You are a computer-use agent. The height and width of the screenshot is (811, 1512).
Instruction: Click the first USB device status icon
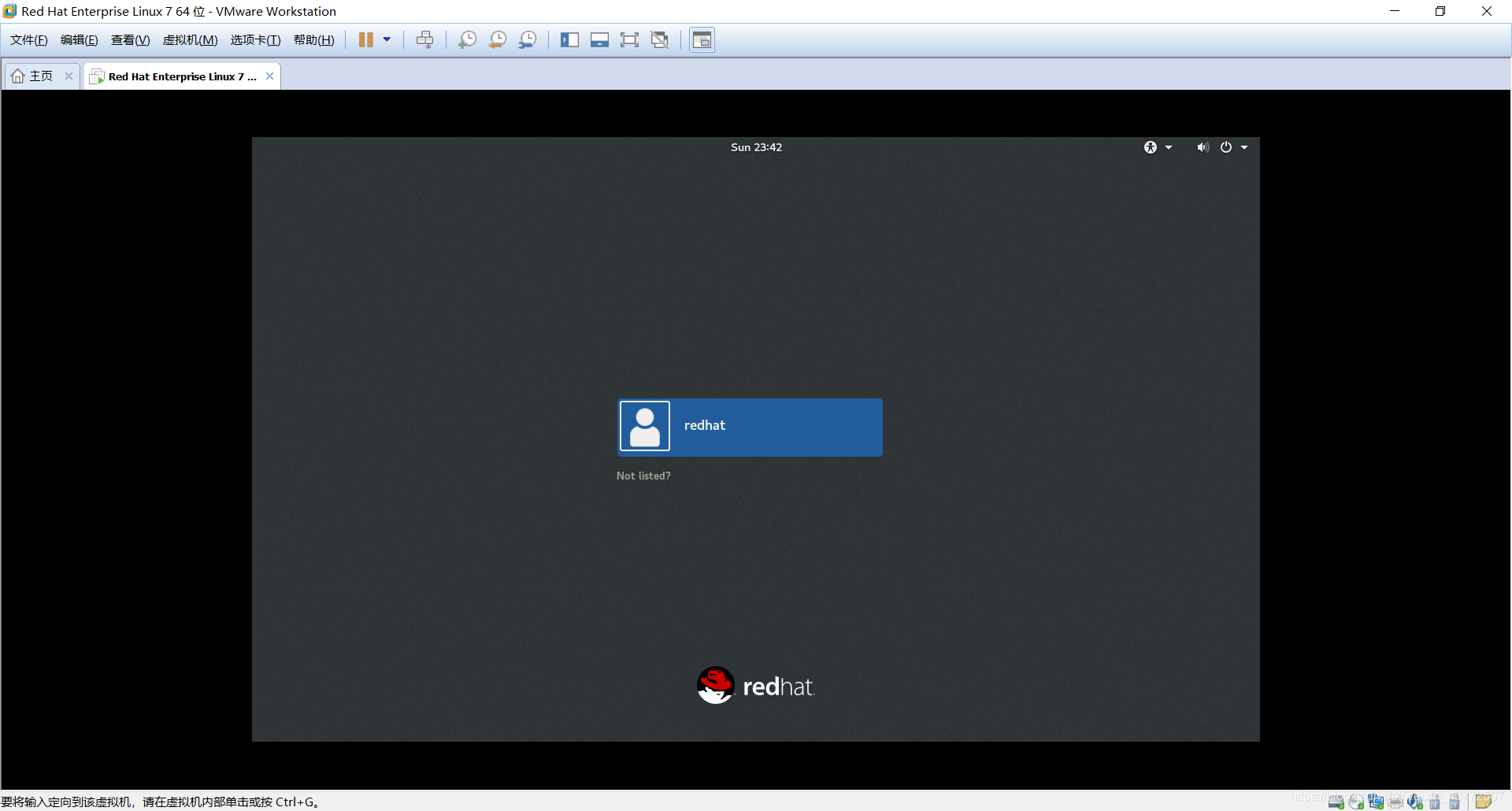point(1435,802)
